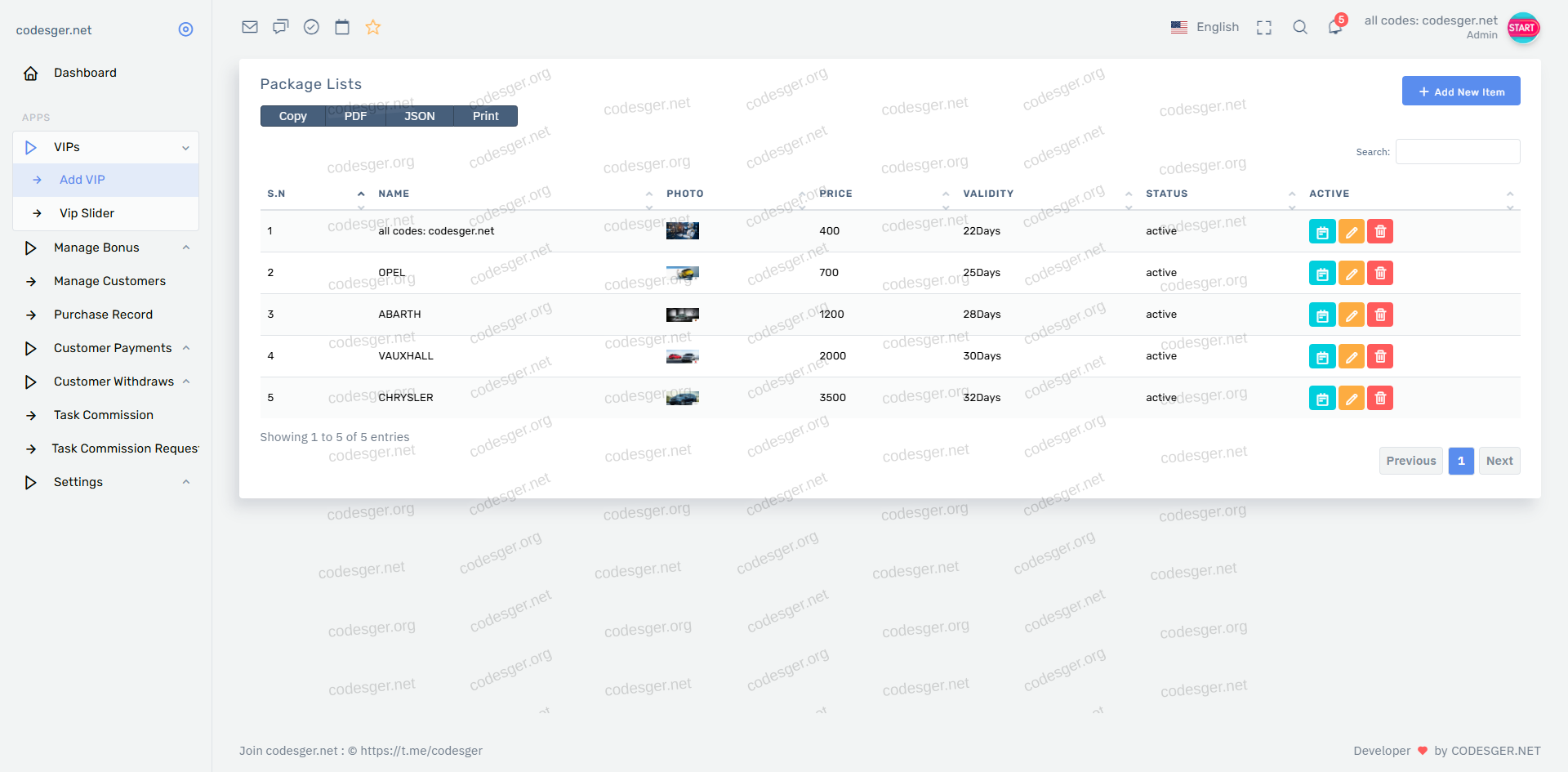Open the calendar icon in top bar
Image resolution: width=1568 pixels, height=772 pixels.
(342, 27)
